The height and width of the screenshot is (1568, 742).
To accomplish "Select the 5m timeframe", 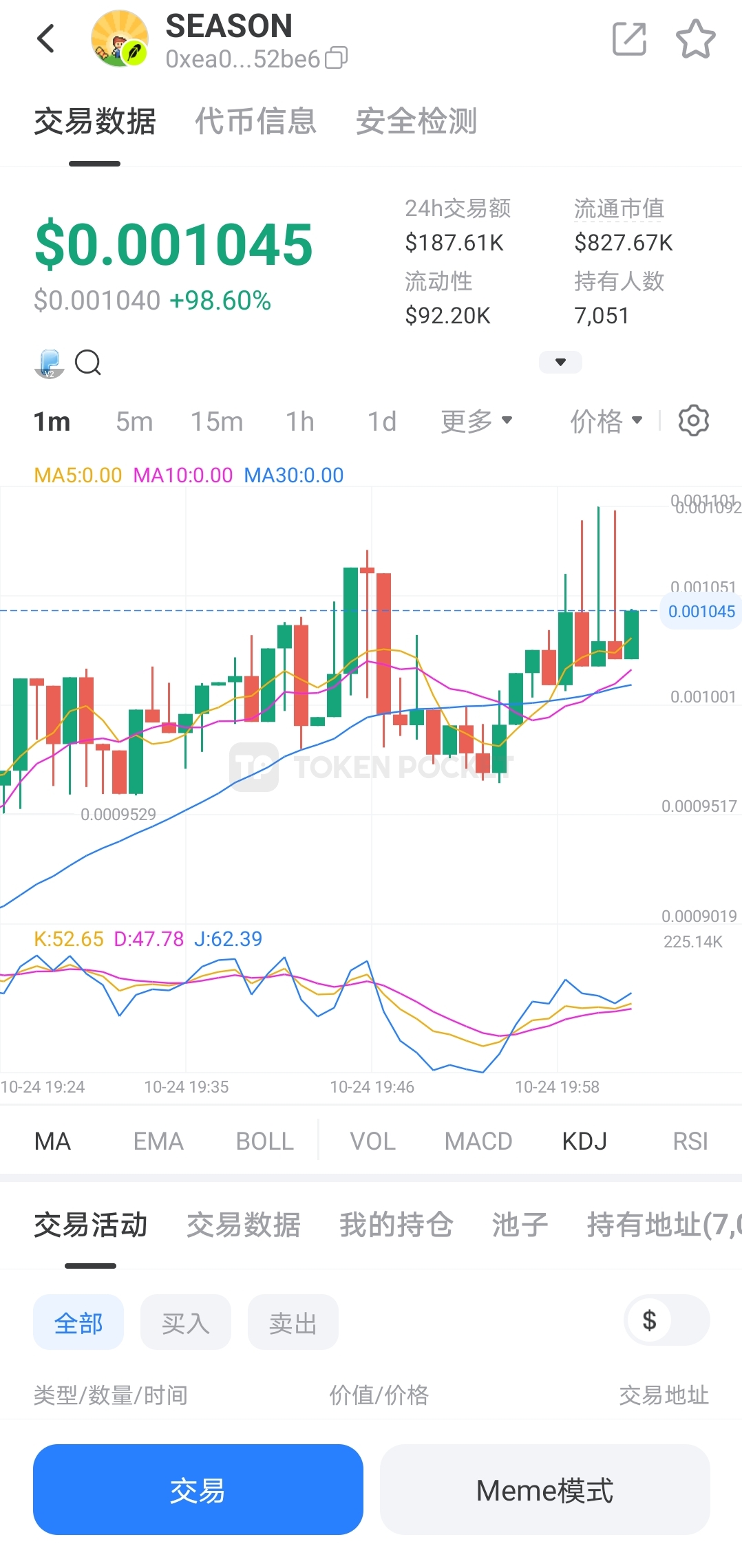I will click(x=134, y=421).
